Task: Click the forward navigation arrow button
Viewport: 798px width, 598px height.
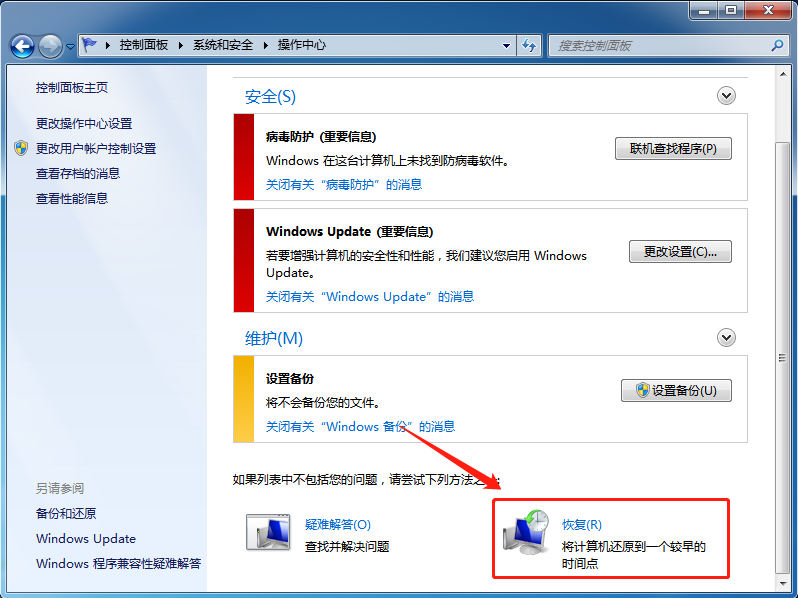Action: point(50,46)
